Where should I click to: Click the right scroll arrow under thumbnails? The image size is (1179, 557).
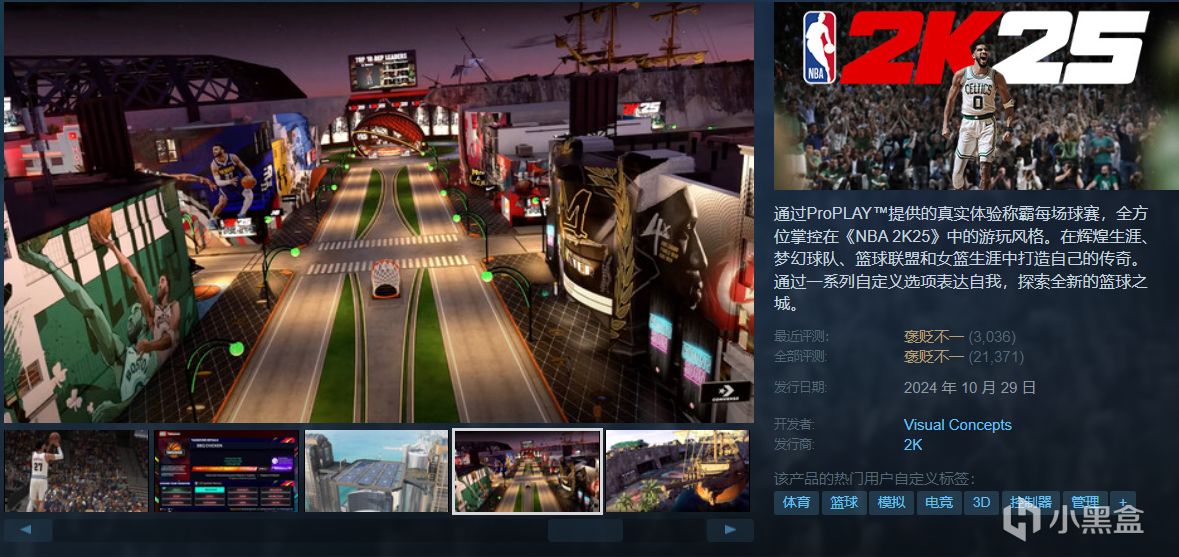(729, 530)
